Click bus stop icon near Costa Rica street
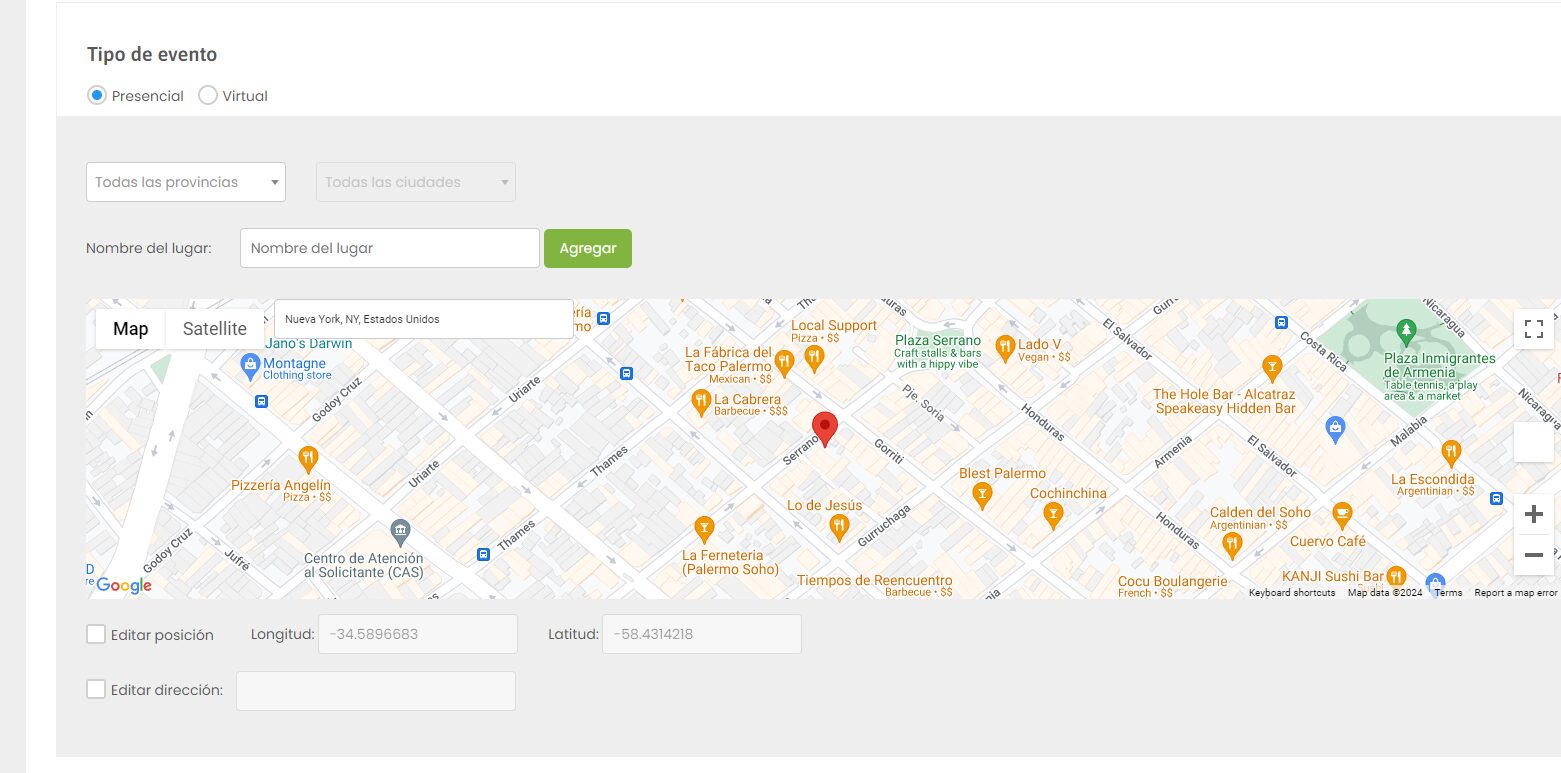Image resolution: width=1561 pixels, height=773 pixels. click(1281, 322)
